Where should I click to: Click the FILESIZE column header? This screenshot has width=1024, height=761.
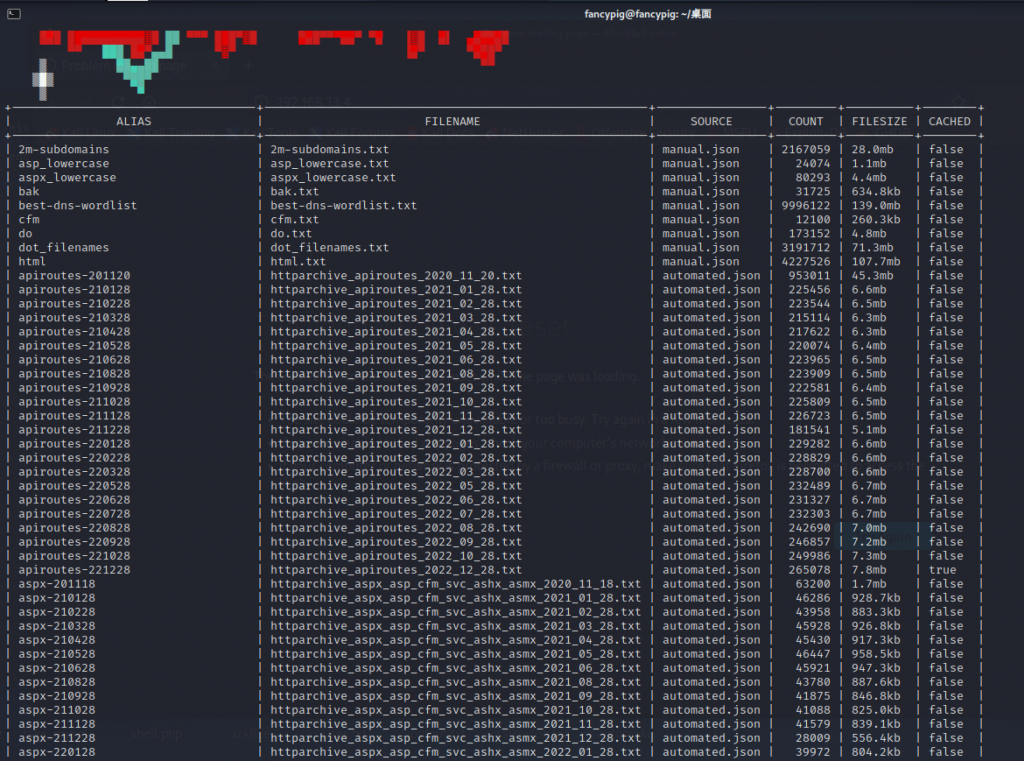879,121
